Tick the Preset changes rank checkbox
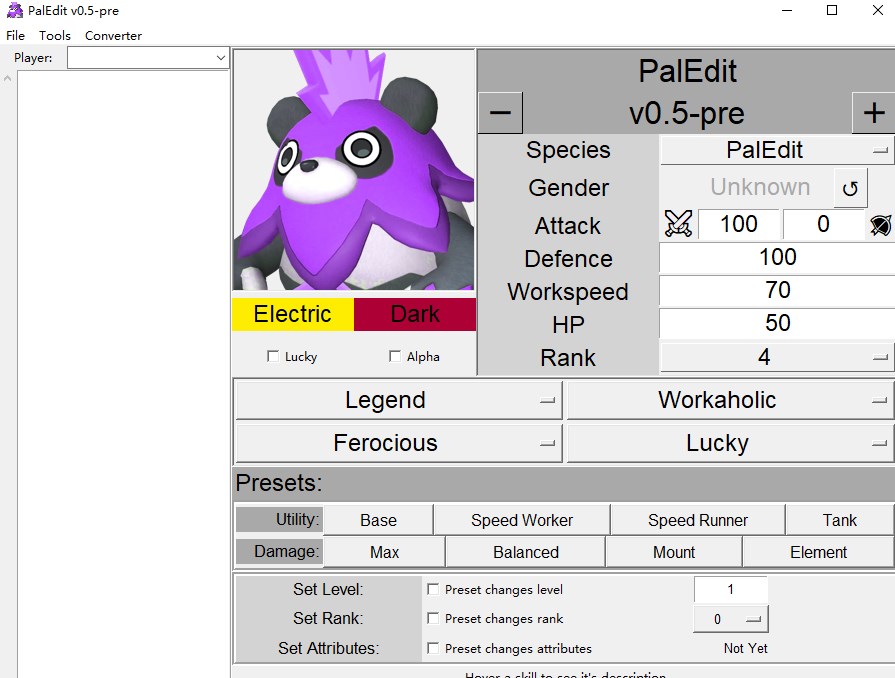The width and height of the screenshot is (895, 678). point(433,618)
